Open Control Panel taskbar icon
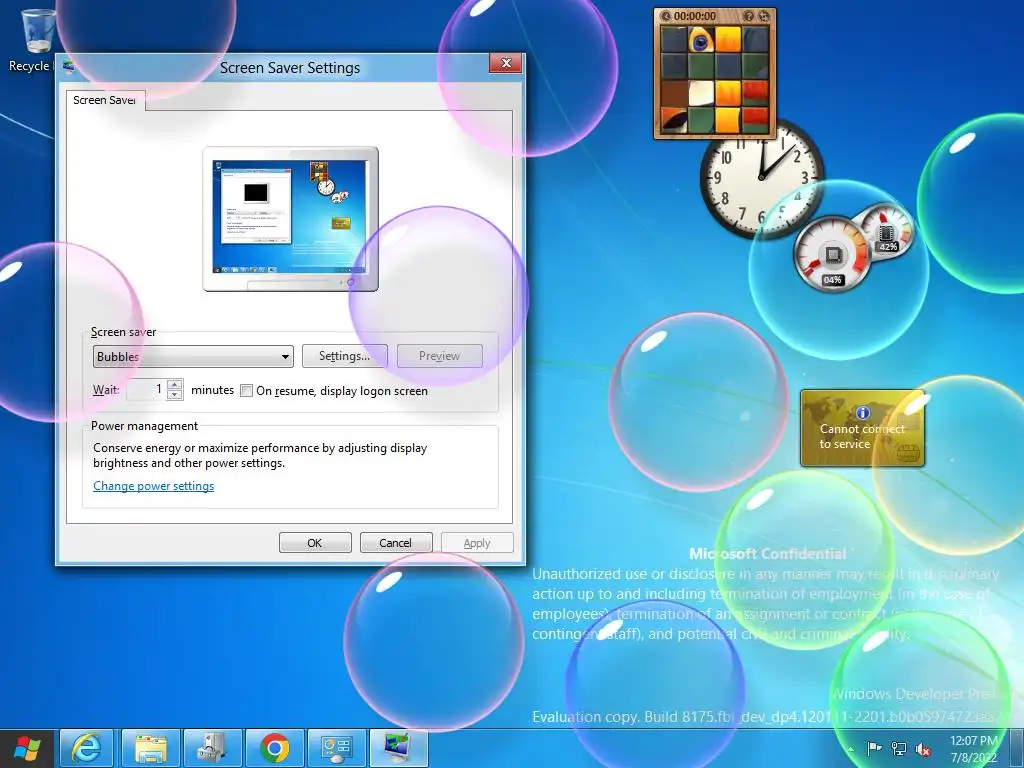Image resolution: width=1024 pixels, height=768 pixels. (337, 748)
